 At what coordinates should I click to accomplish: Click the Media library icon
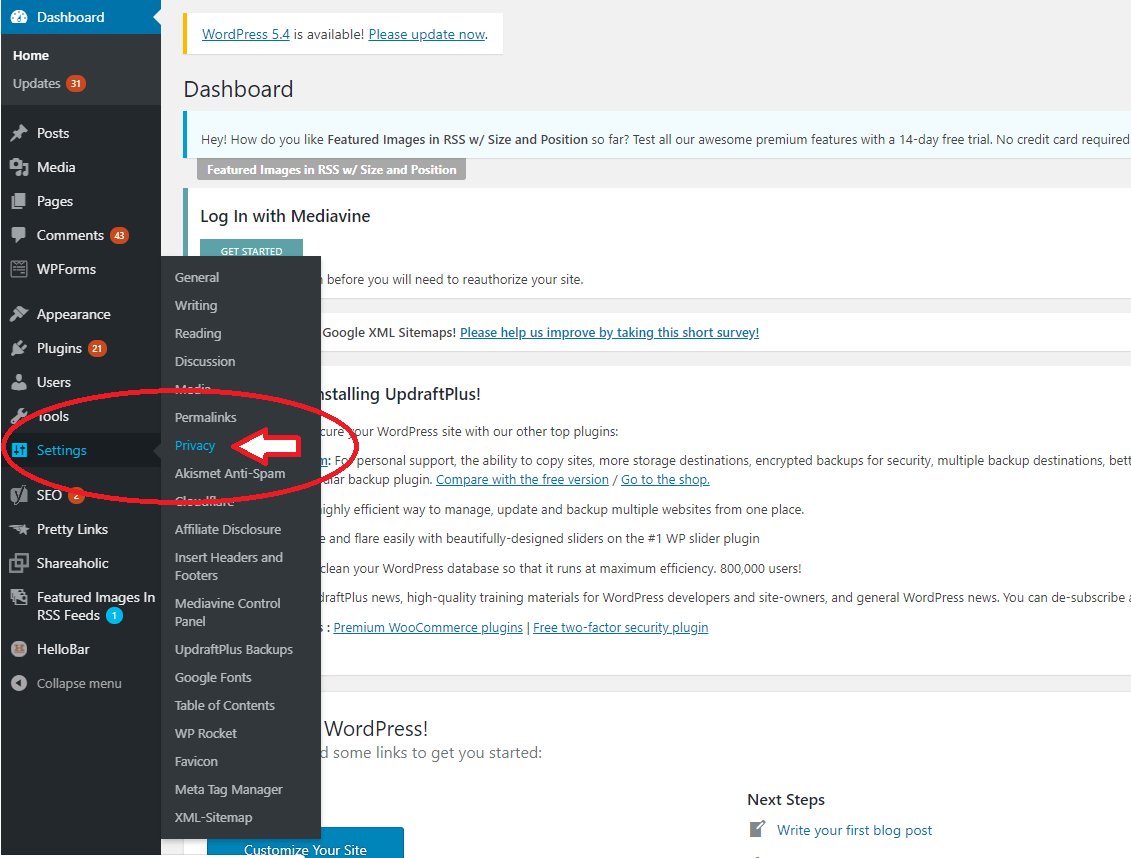[x=19, y=167]
